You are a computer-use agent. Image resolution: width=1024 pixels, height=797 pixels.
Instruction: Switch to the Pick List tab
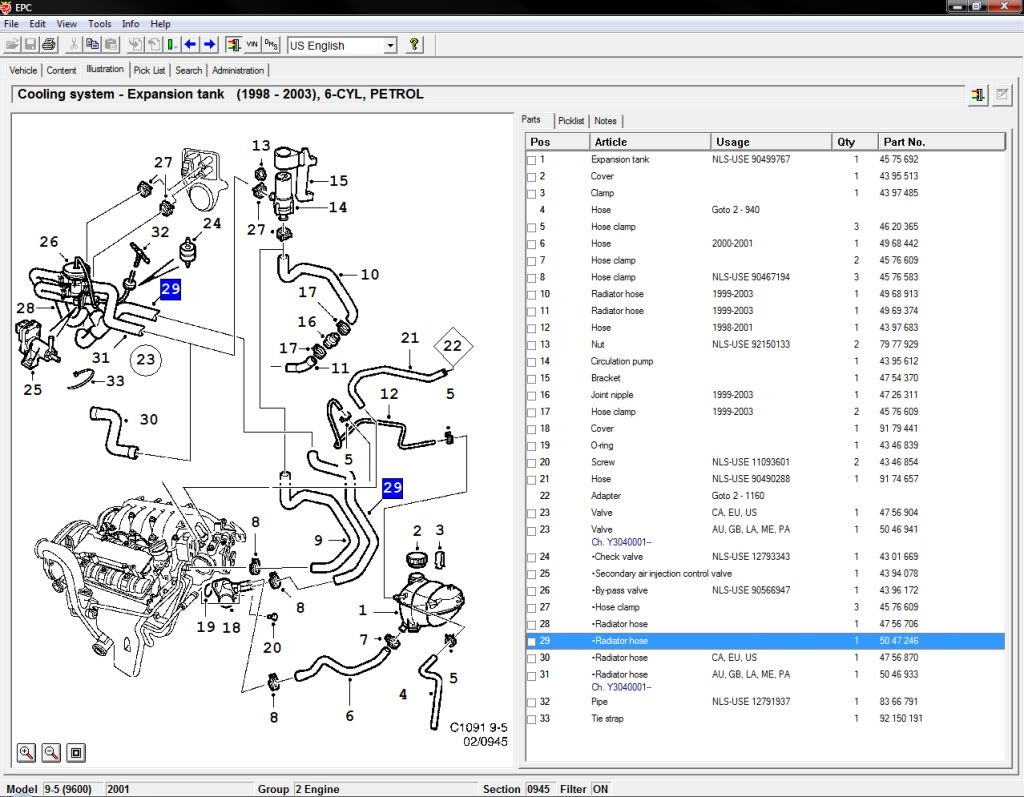(x=150, y=70)
